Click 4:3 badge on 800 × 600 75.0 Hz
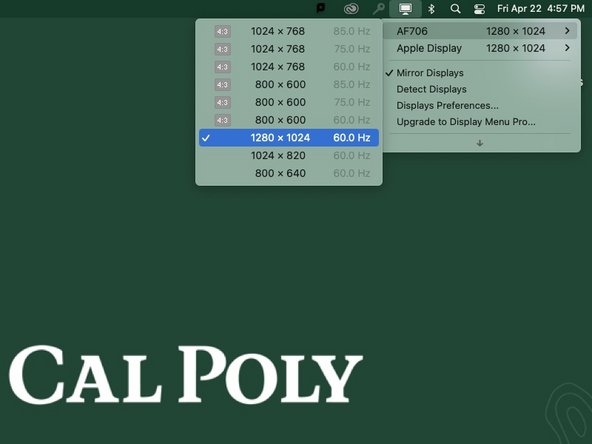This screenshot has height=444, width=592. [x=222, y=102]
